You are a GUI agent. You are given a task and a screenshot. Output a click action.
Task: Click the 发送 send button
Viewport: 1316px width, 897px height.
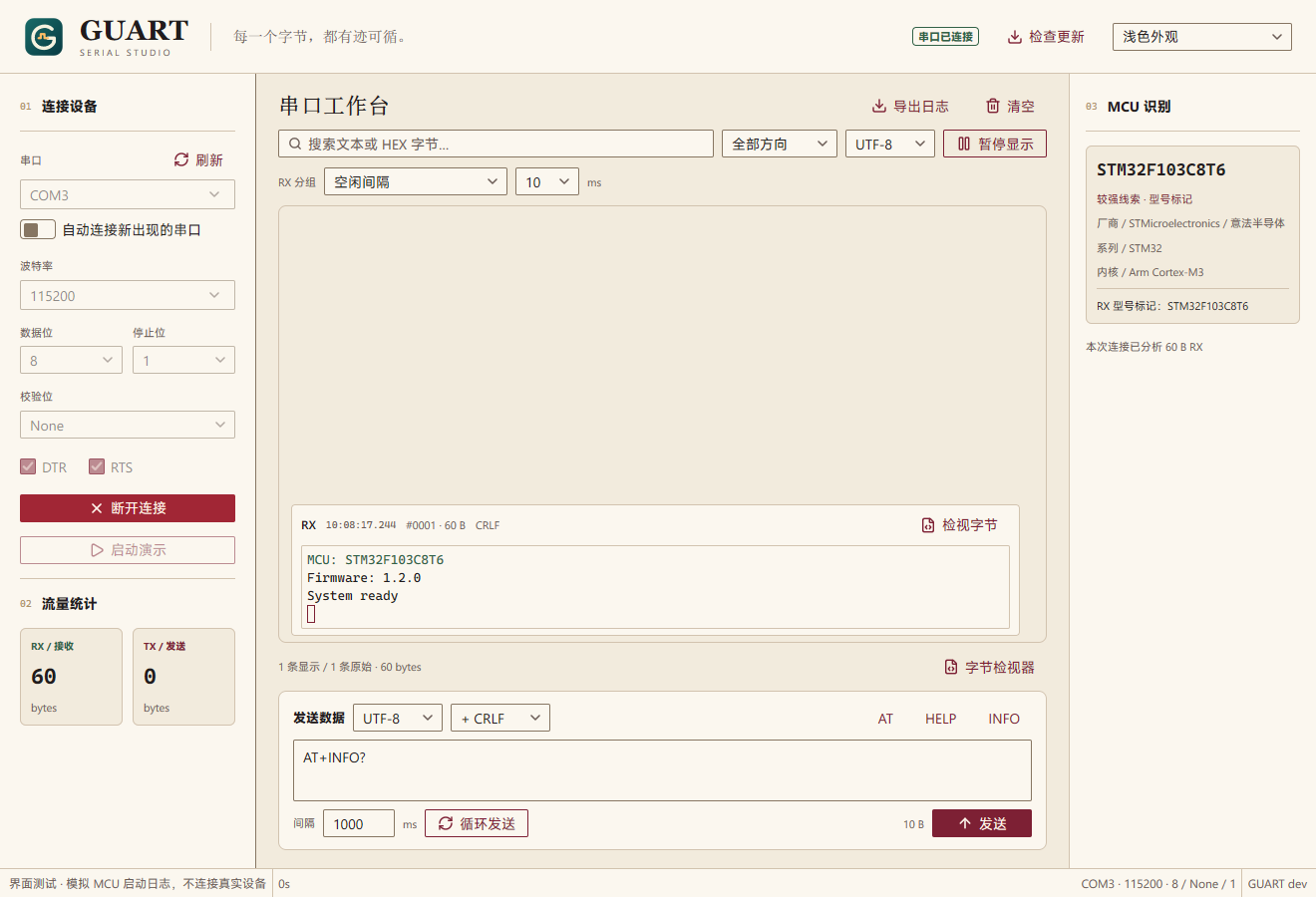(x=982, y=823)
